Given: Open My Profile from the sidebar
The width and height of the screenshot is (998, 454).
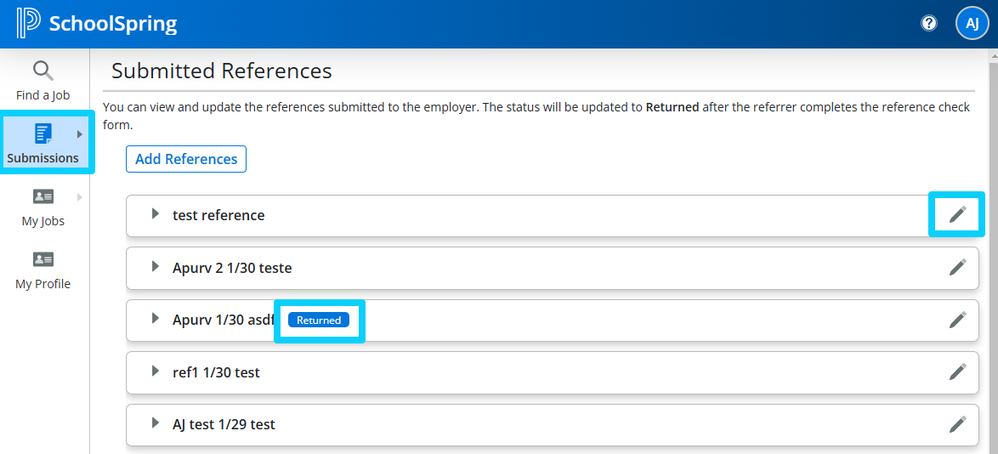Looking at the screenshot, I should [x=43, y=269].
